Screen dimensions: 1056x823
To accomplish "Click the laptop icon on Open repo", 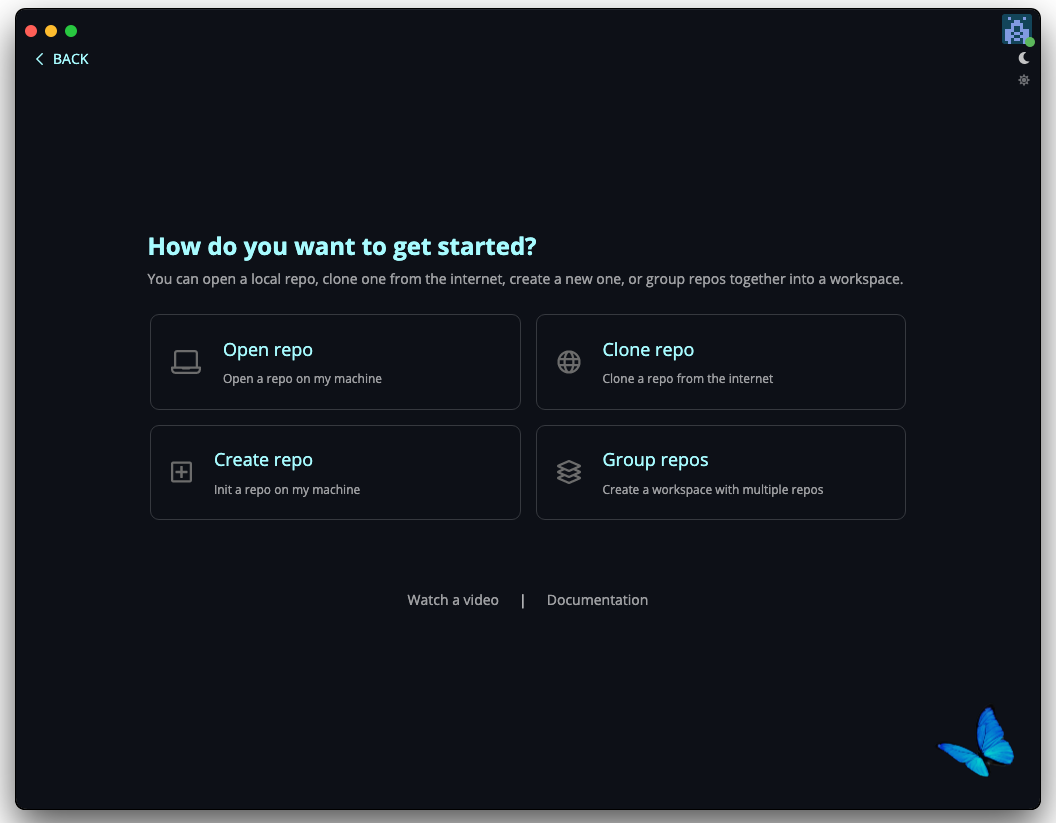I will 186,362.
